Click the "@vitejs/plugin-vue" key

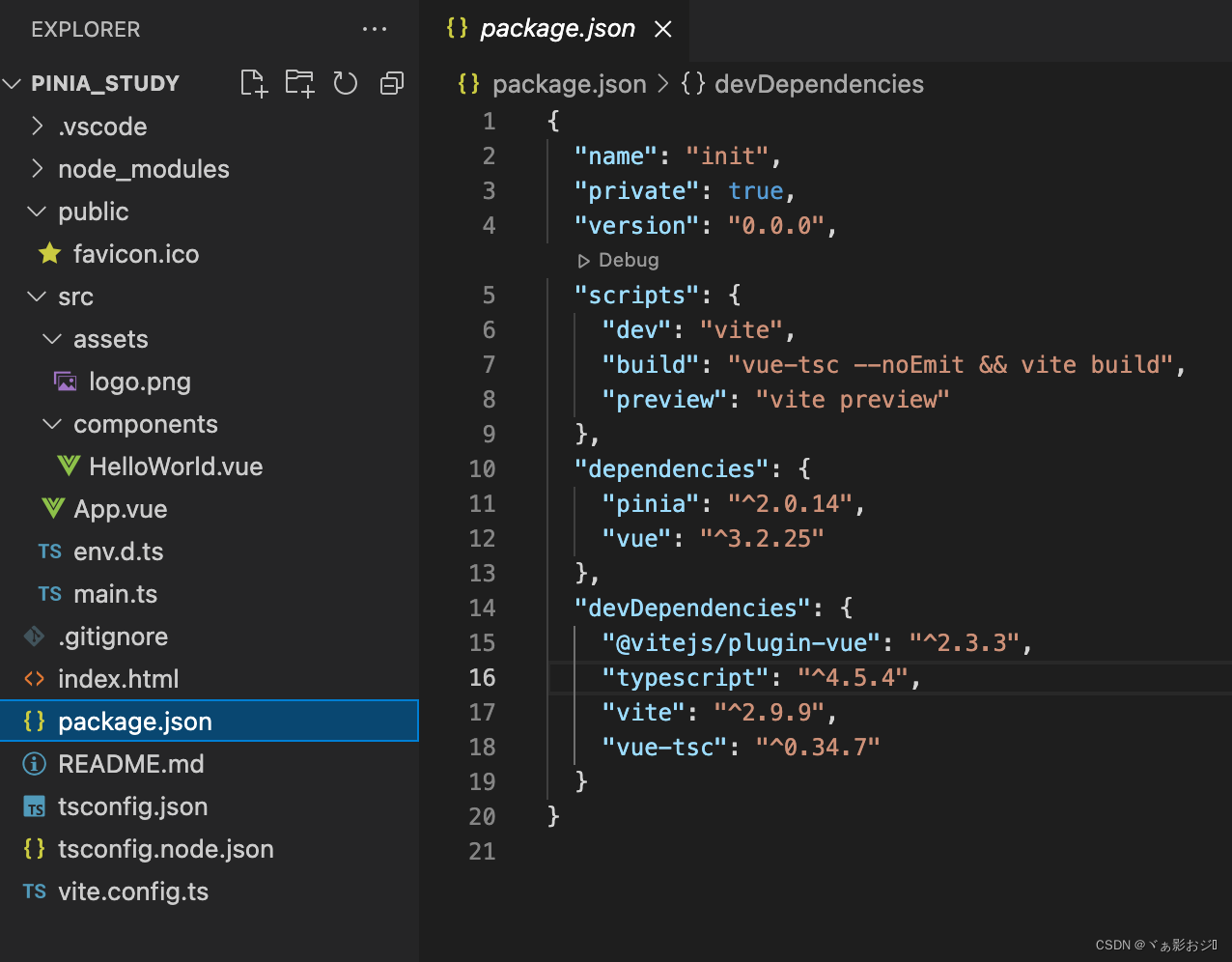(742, 642)
